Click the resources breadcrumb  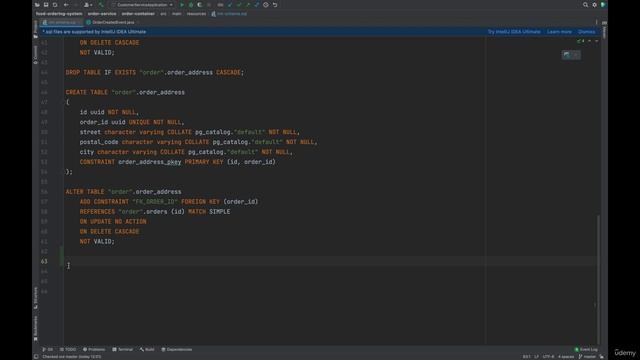click(x=196, y=14)
